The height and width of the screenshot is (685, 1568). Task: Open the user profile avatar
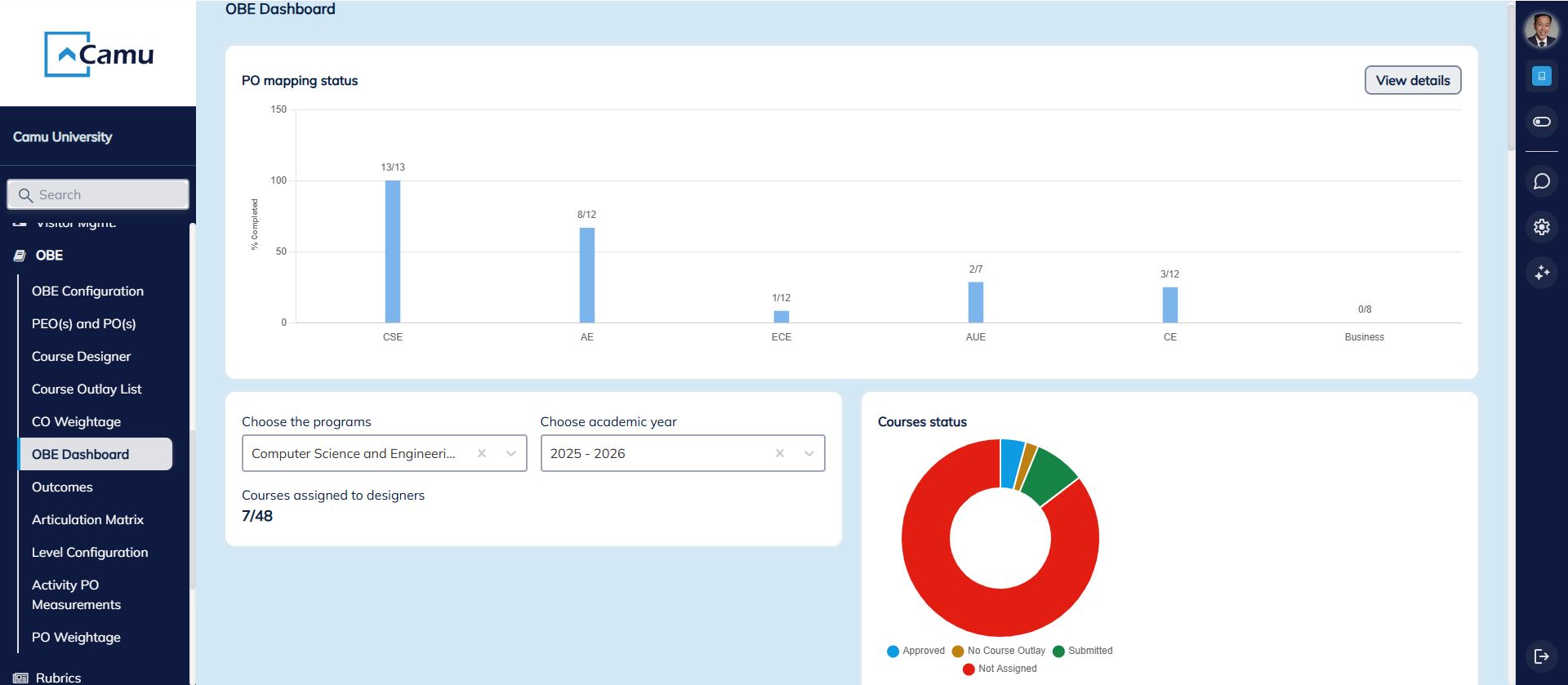(x=1541, y=30)
